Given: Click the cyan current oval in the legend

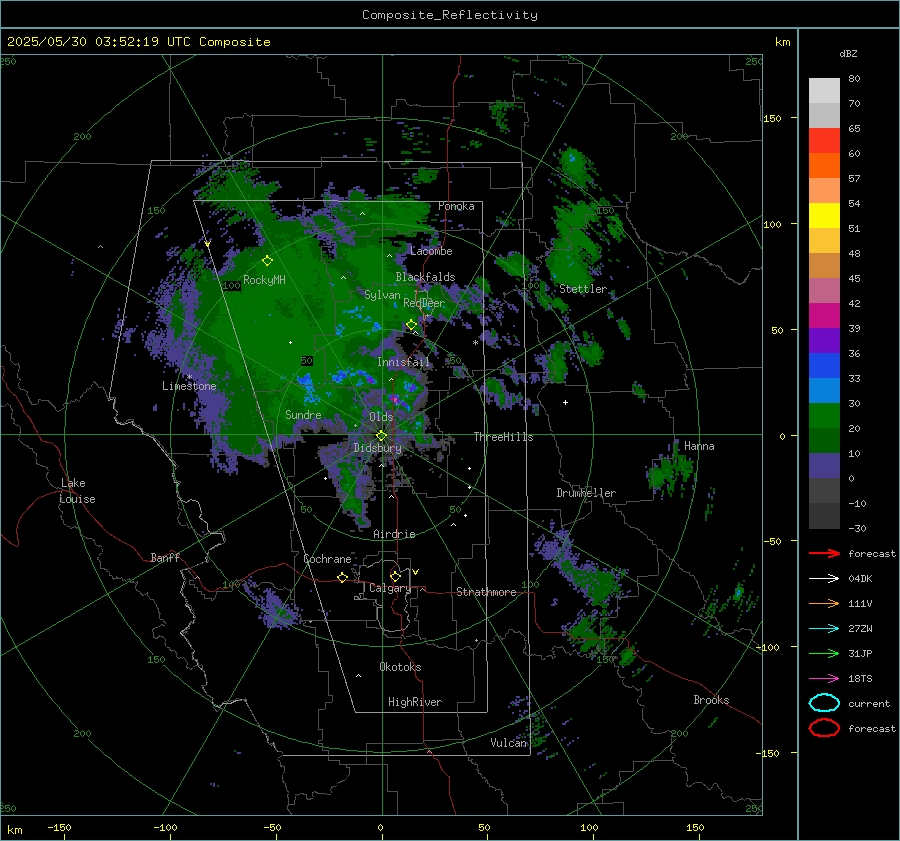Looking at the screenshot, I should pyautogui.click(x=824, y=703).
